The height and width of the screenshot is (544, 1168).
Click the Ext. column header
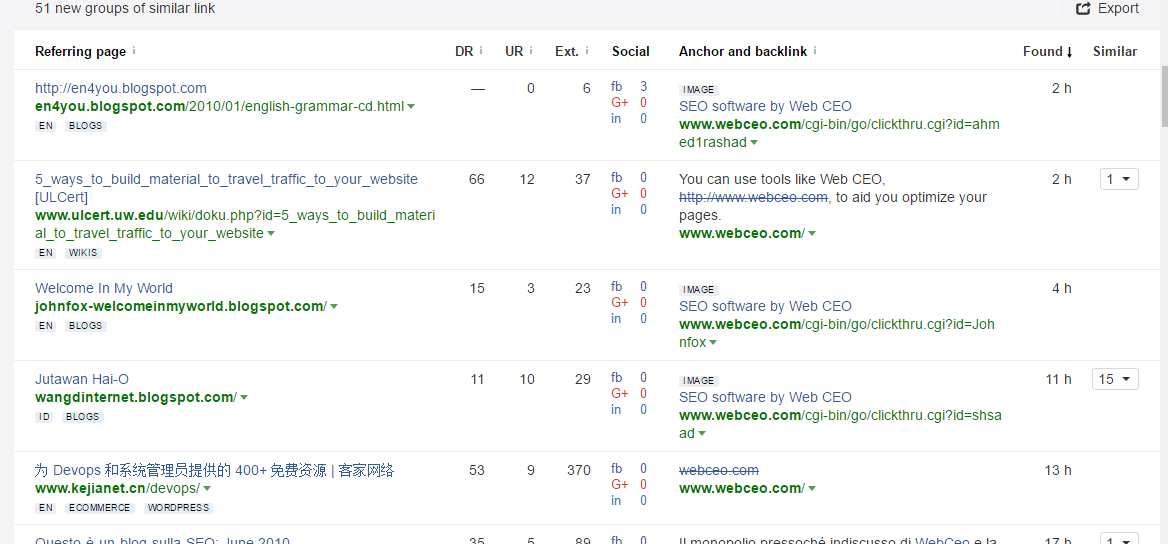tap(567, 51)
